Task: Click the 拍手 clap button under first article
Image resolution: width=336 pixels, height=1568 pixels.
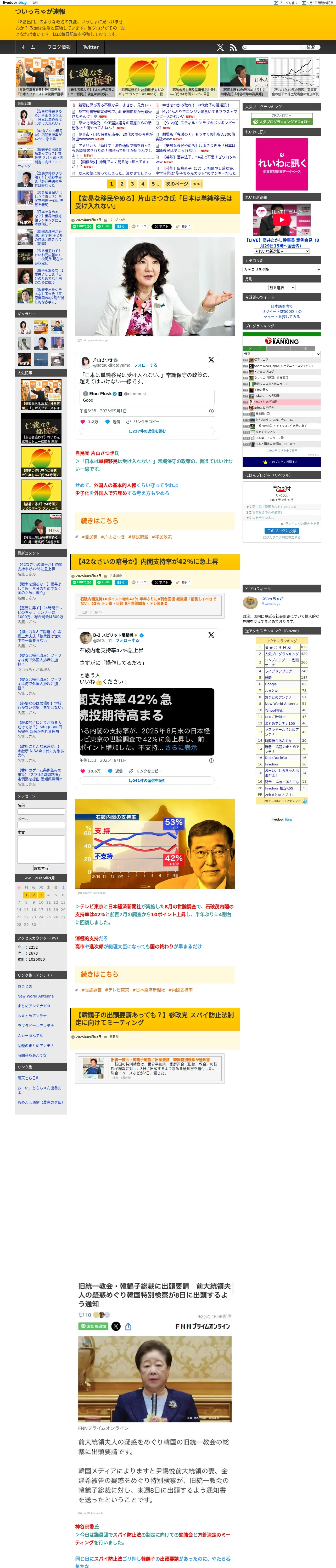Action: (x=183, y=226)
